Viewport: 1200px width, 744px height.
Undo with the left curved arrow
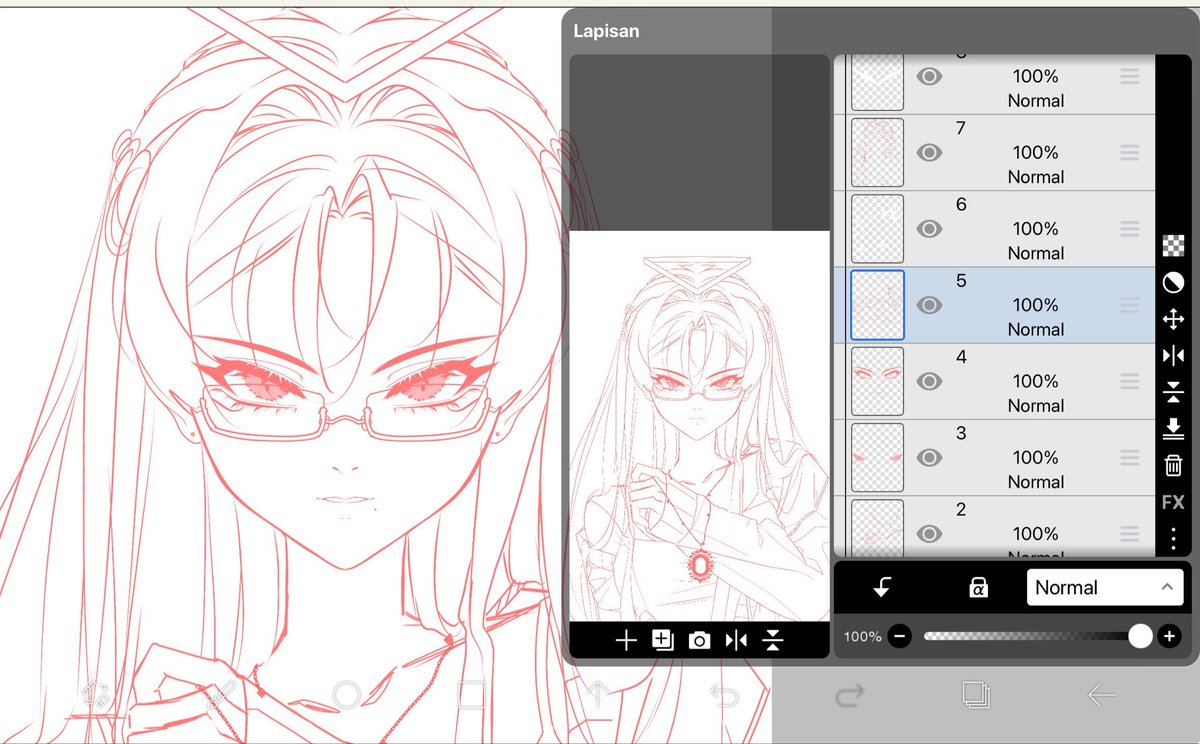(x=722, y=695)
